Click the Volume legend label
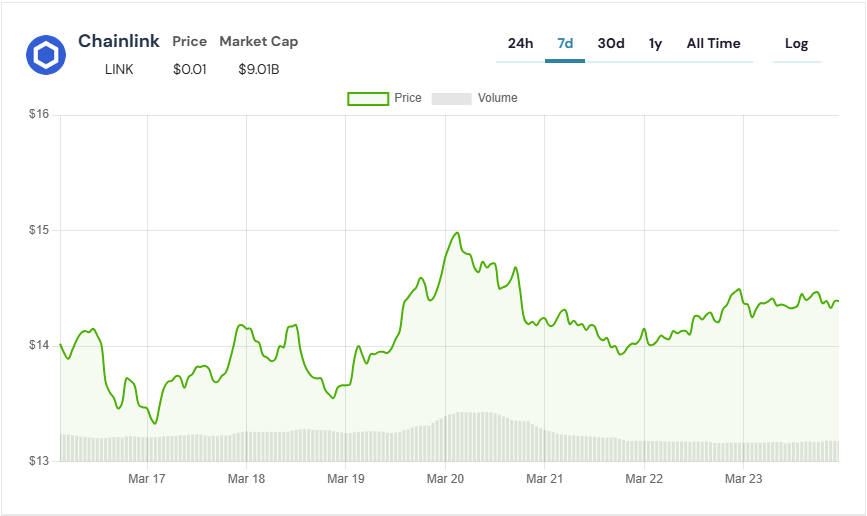Screen dimensions: 867x516 click(498, 98)
